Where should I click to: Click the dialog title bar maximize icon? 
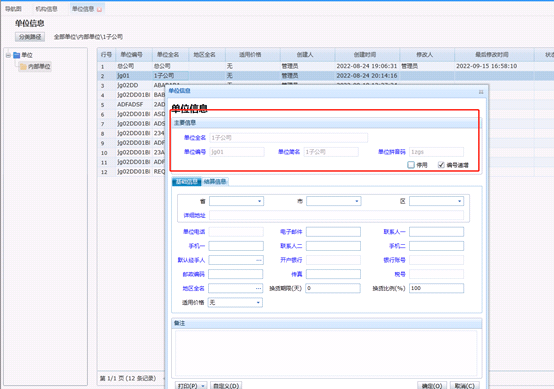coord(481,92)
